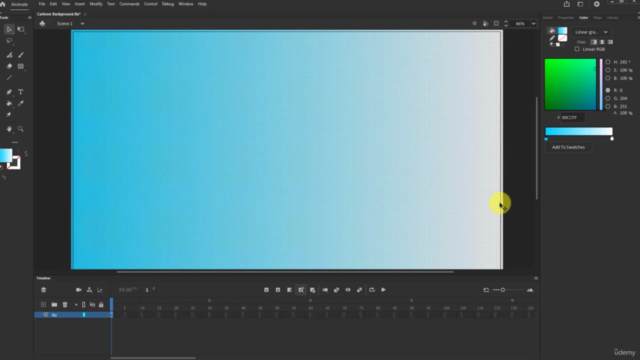Open the Control menu
Image resolution: width=640 pixels, height=360 pixels.
coord(151,4)
